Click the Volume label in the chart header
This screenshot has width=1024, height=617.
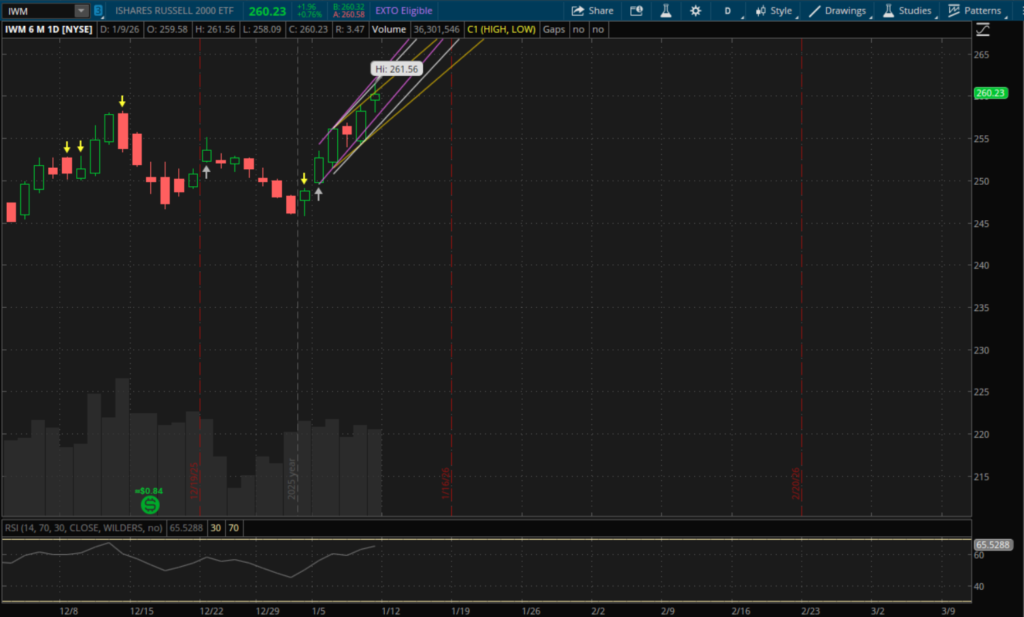click(x=388, y=30)
